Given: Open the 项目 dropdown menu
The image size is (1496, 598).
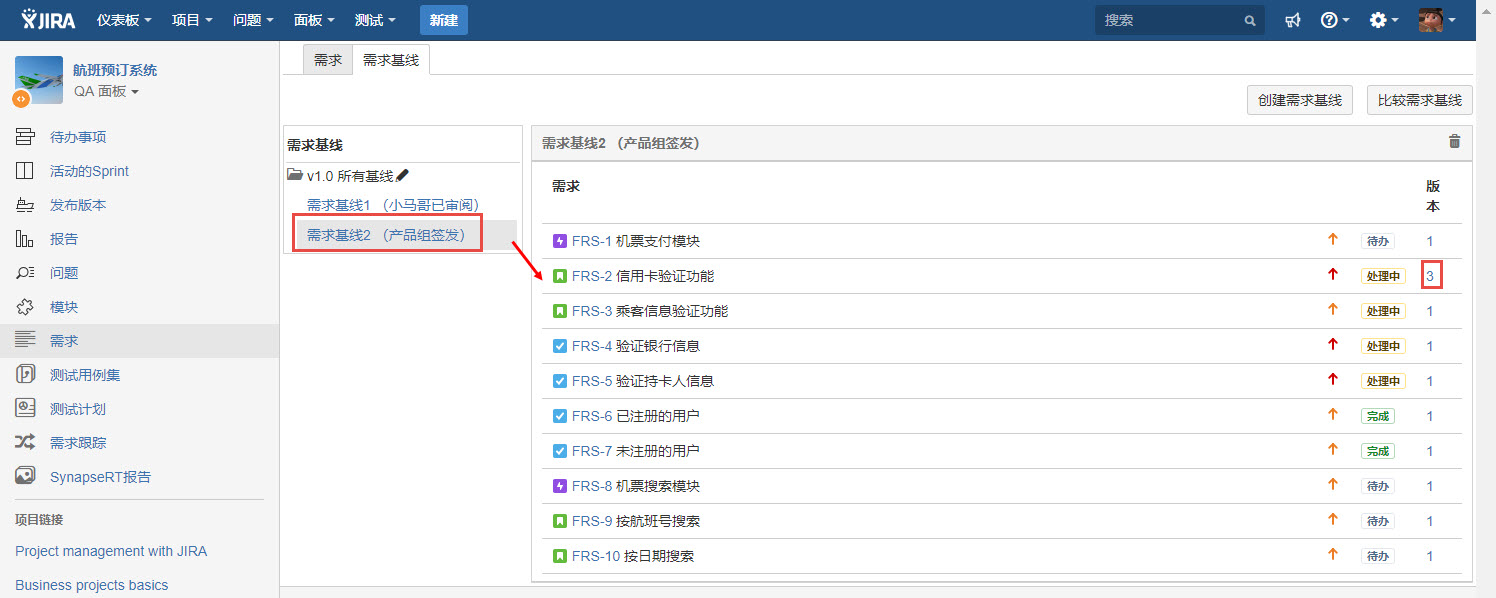Looking at the screenshot, I should click(x=192, y=20).
